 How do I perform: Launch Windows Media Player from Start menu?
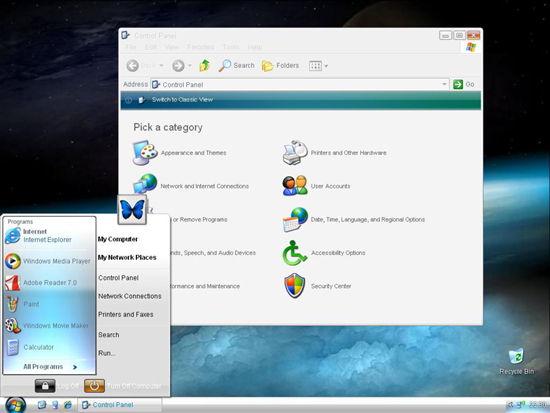49,261
